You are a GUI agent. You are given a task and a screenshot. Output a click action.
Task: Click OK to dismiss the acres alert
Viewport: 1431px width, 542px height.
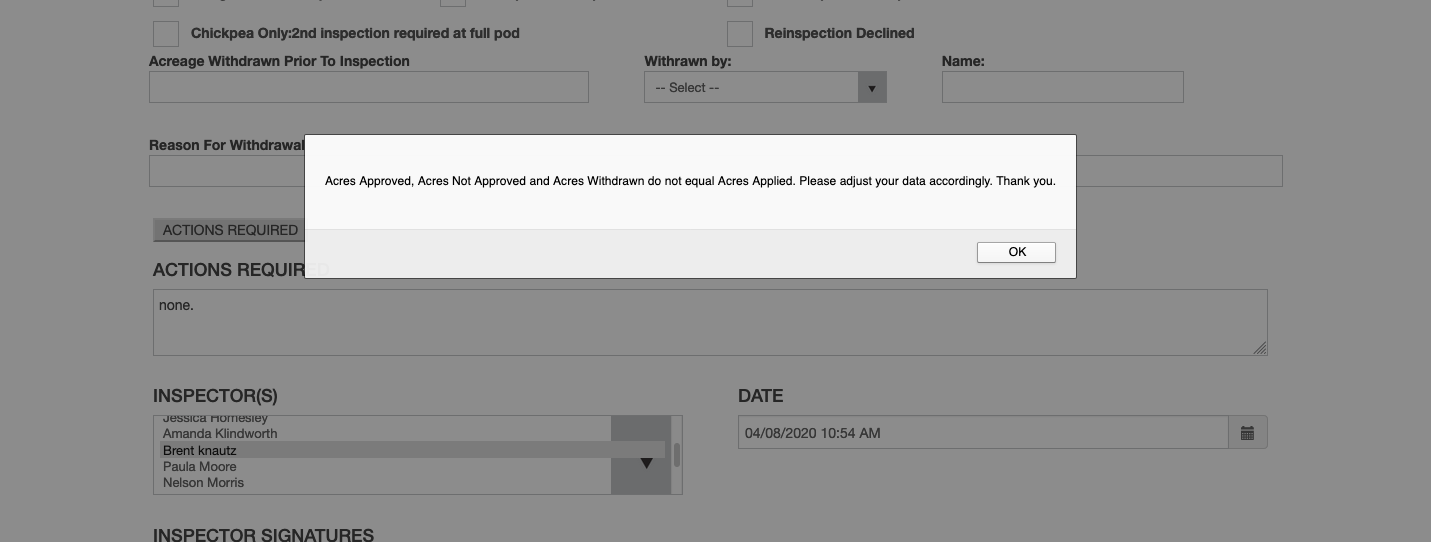pyautogui.click(x=1016, y=252)
